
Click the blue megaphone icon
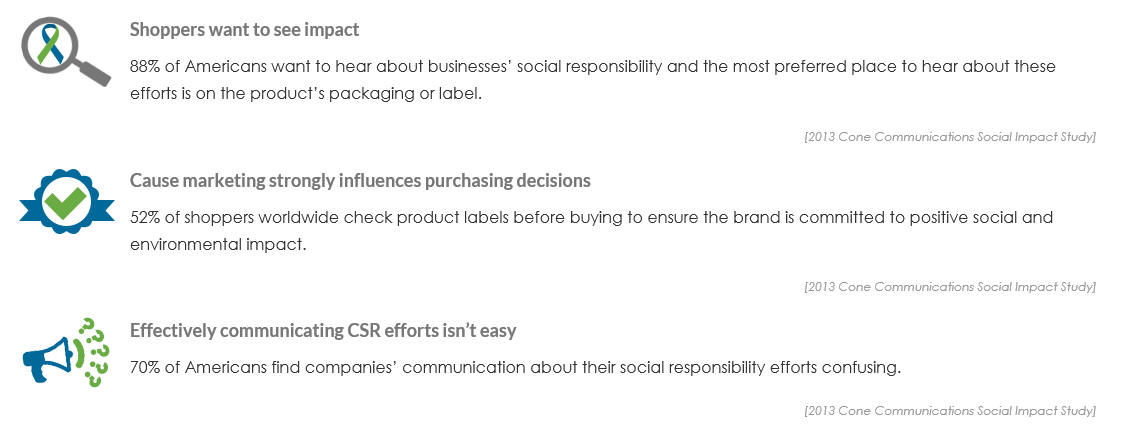tap(49, 357)
